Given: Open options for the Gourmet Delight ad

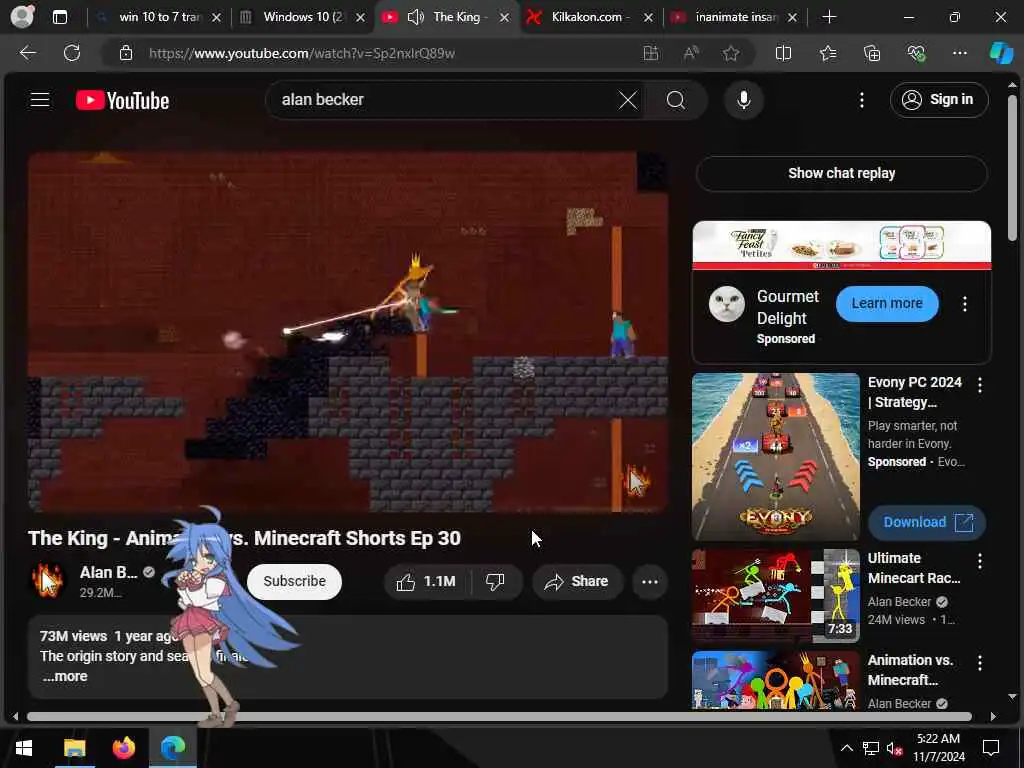Looking at the screenshot, I should click(x=965, y=304).
